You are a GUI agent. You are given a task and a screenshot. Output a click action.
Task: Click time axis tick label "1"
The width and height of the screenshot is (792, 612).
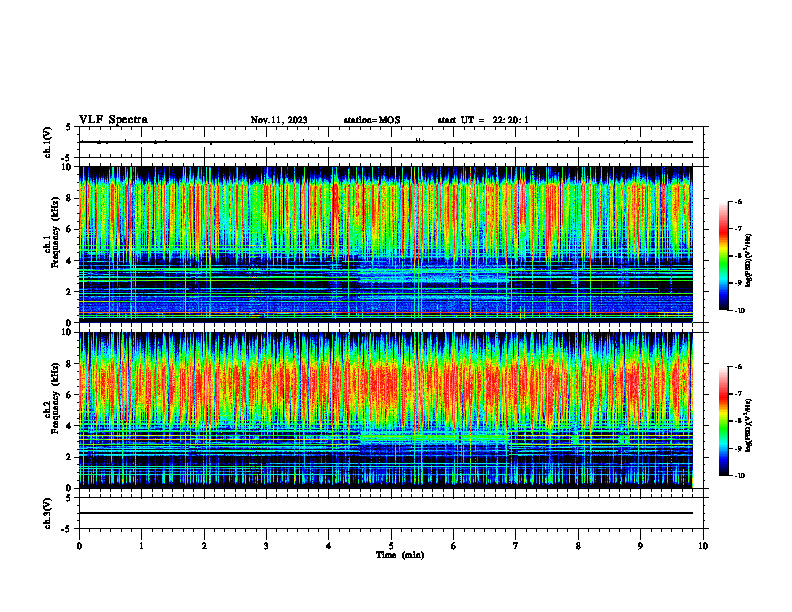pyautogui.click(x=141, y=546)
